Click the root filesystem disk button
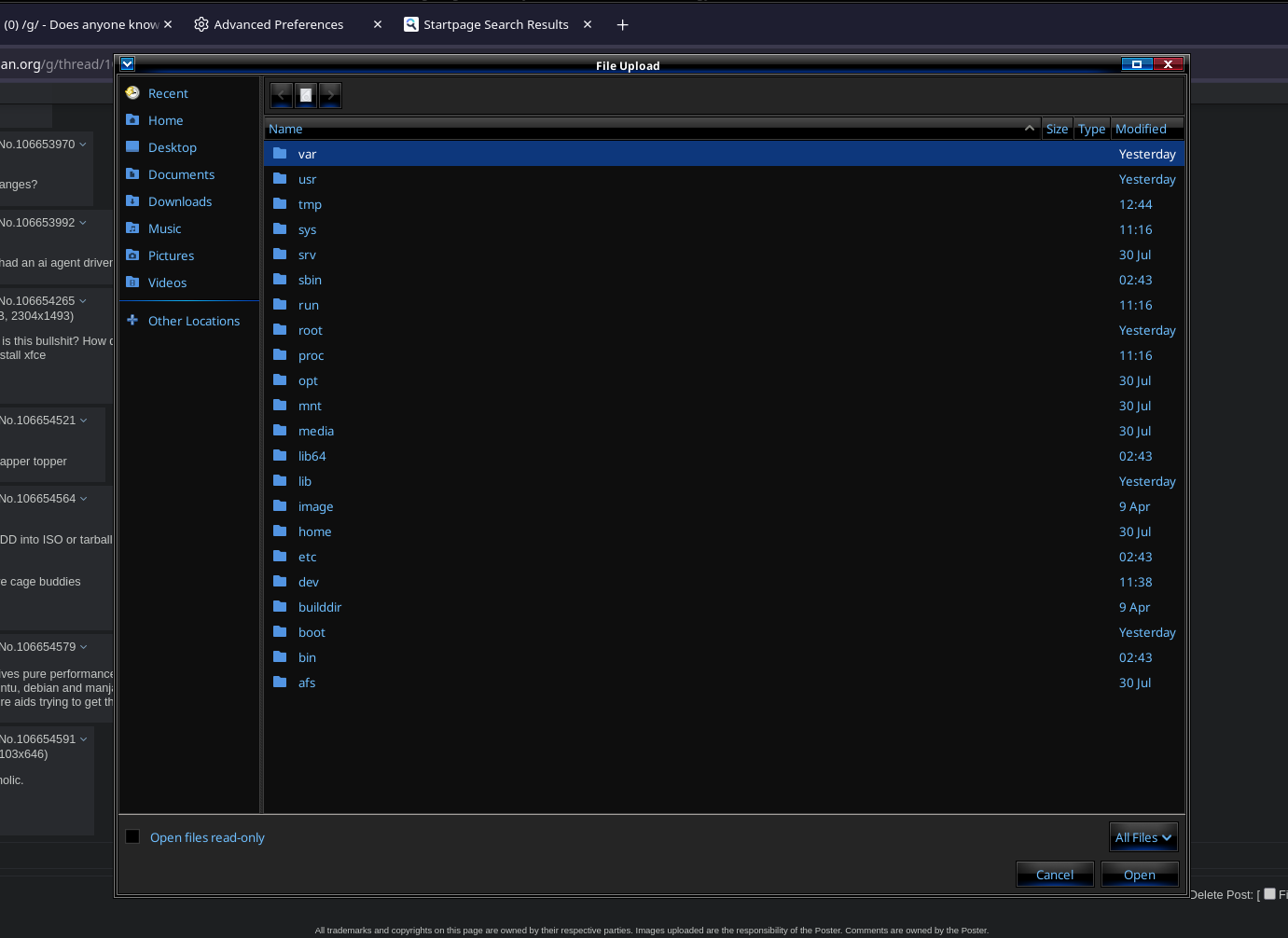Image resolution: width=1288 pixels, height=938 pixels. pos(306,95)
